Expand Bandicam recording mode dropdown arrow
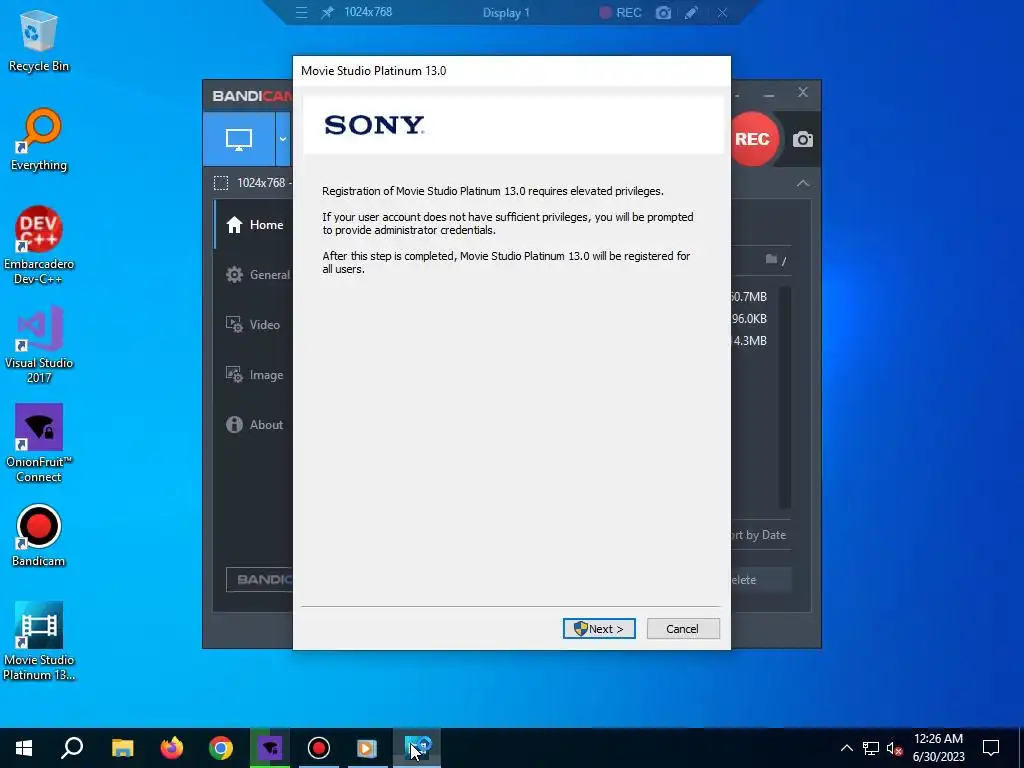The image size is (1024, 768). pyautogui.click(x=283, y=139)
